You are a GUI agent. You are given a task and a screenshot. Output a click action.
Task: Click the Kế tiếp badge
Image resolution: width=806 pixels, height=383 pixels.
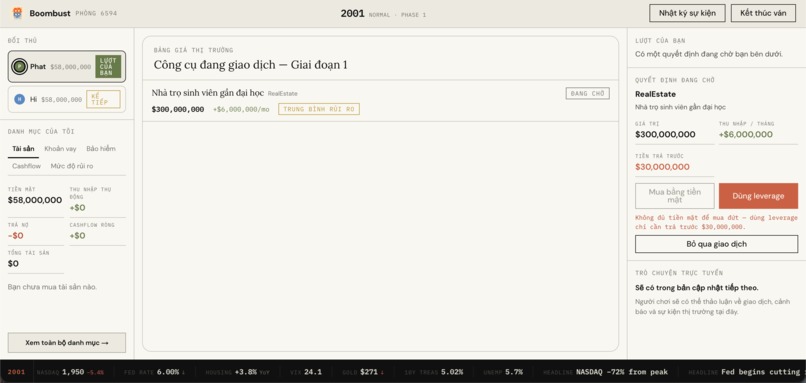point(103,99)
